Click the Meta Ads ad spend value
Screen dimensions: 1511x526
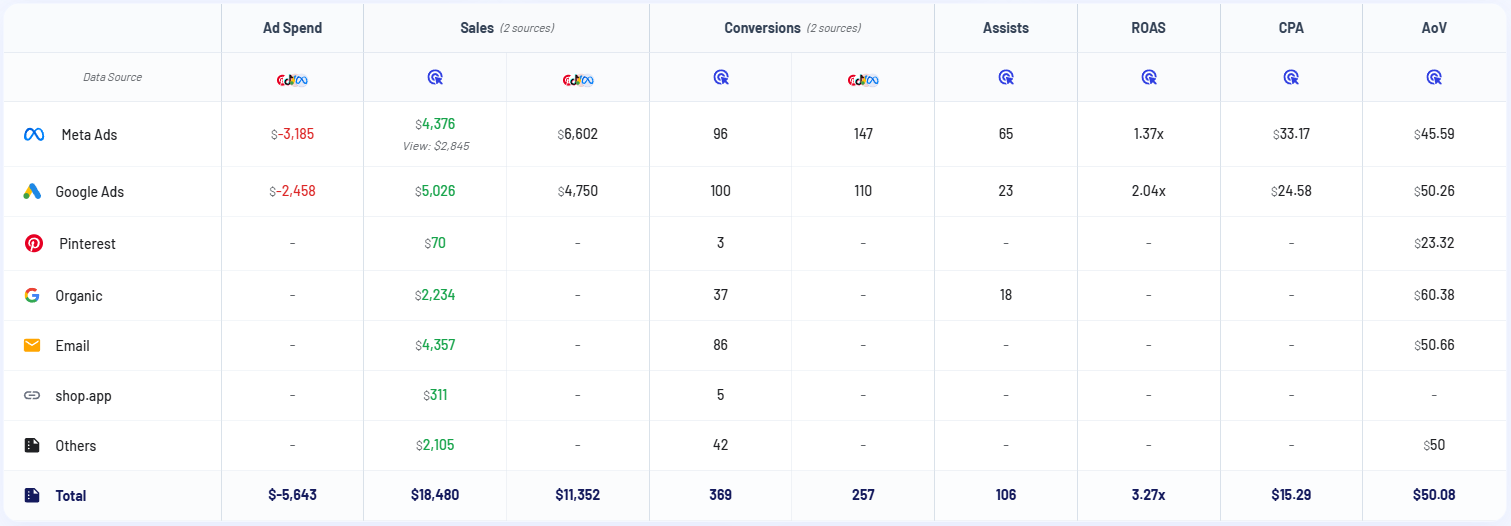tap(298, 134)
